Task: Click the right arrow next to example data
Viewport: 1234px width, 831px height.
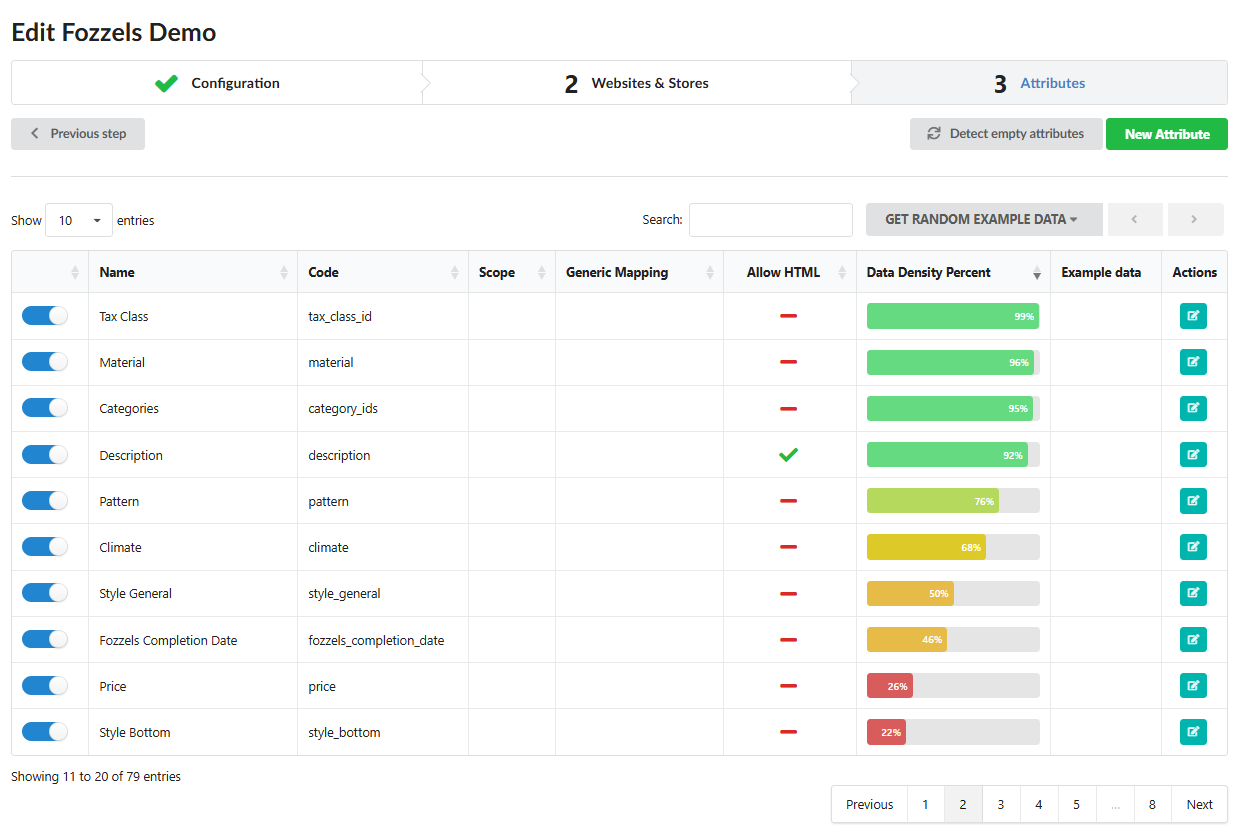Action: 1195,219
